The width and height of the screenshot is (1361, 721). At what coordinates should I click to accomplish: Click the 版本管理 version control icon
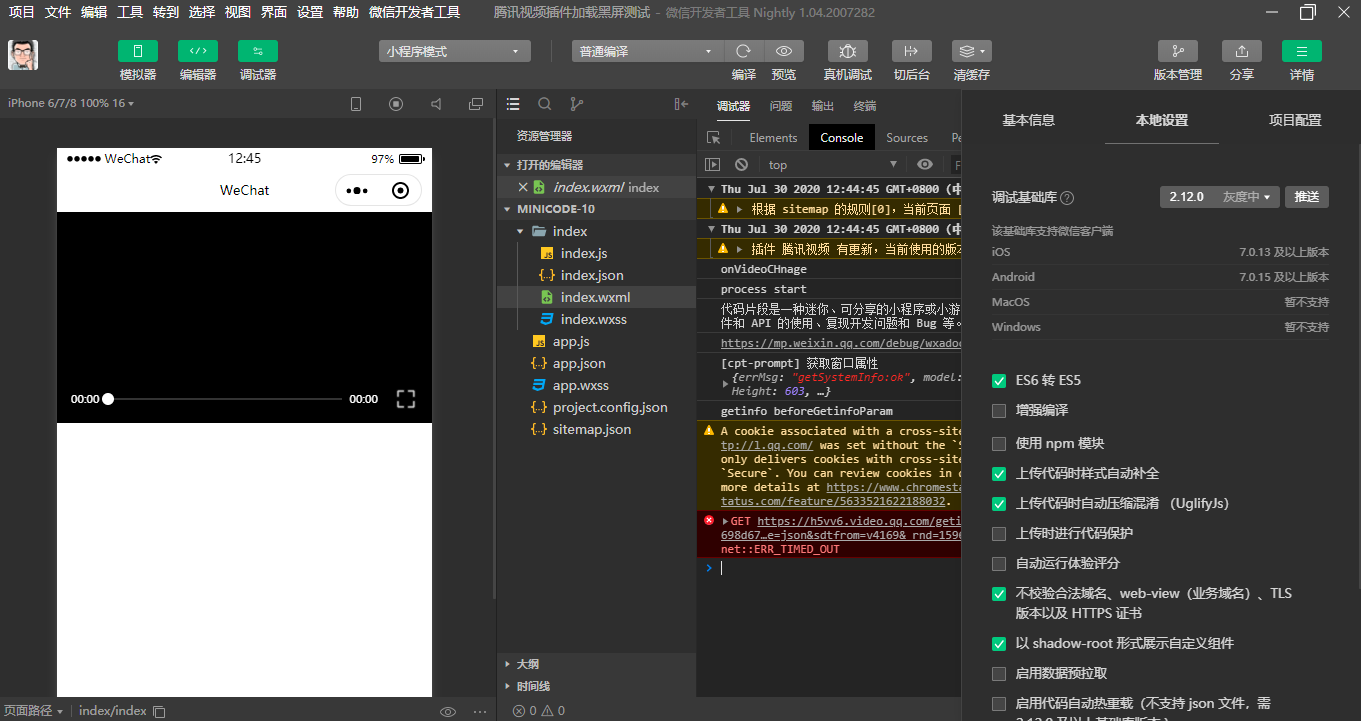[x=1178, y=51]
